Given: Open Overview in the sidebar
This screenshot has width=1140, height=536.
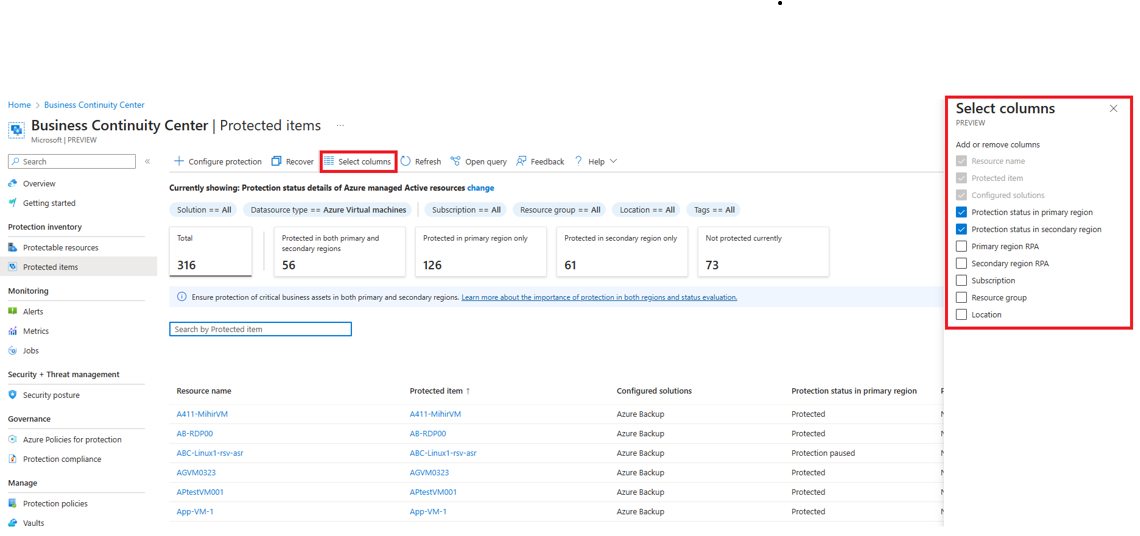Looking at the screenshot, I should click(x=39, y=184).
